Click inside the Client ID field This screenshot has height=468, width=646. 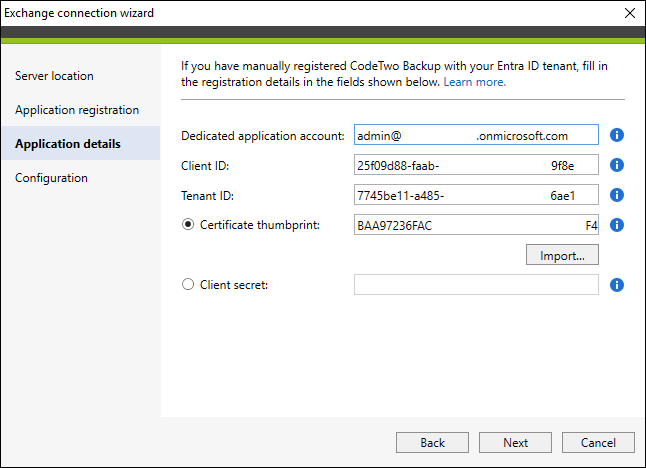(x=476, y=165)
